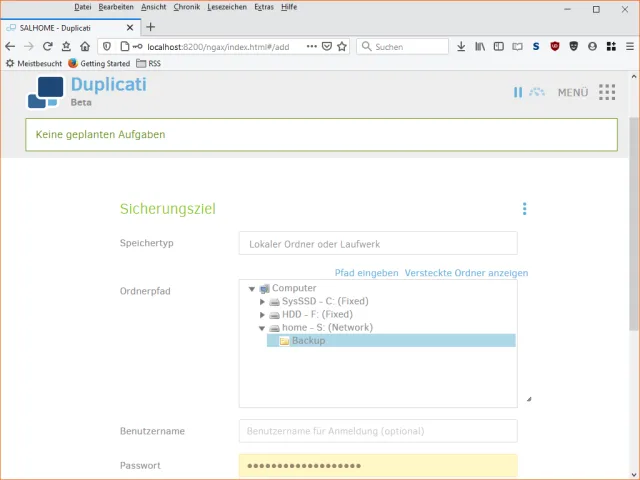Viewport: 640px width, 480px height.
Task: Focus the Benutzername input field
Action: 378,431
